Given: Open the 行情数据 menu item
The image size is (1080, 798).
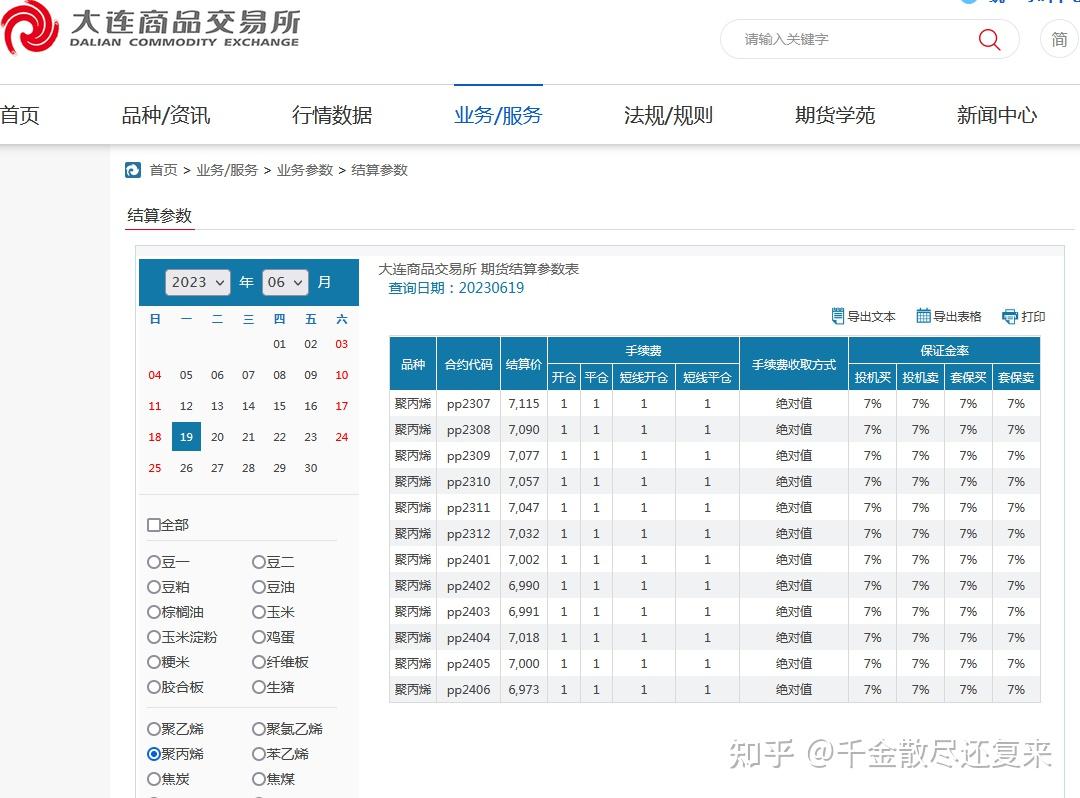Looking at the screenshot, I should (x=331, y=115).
